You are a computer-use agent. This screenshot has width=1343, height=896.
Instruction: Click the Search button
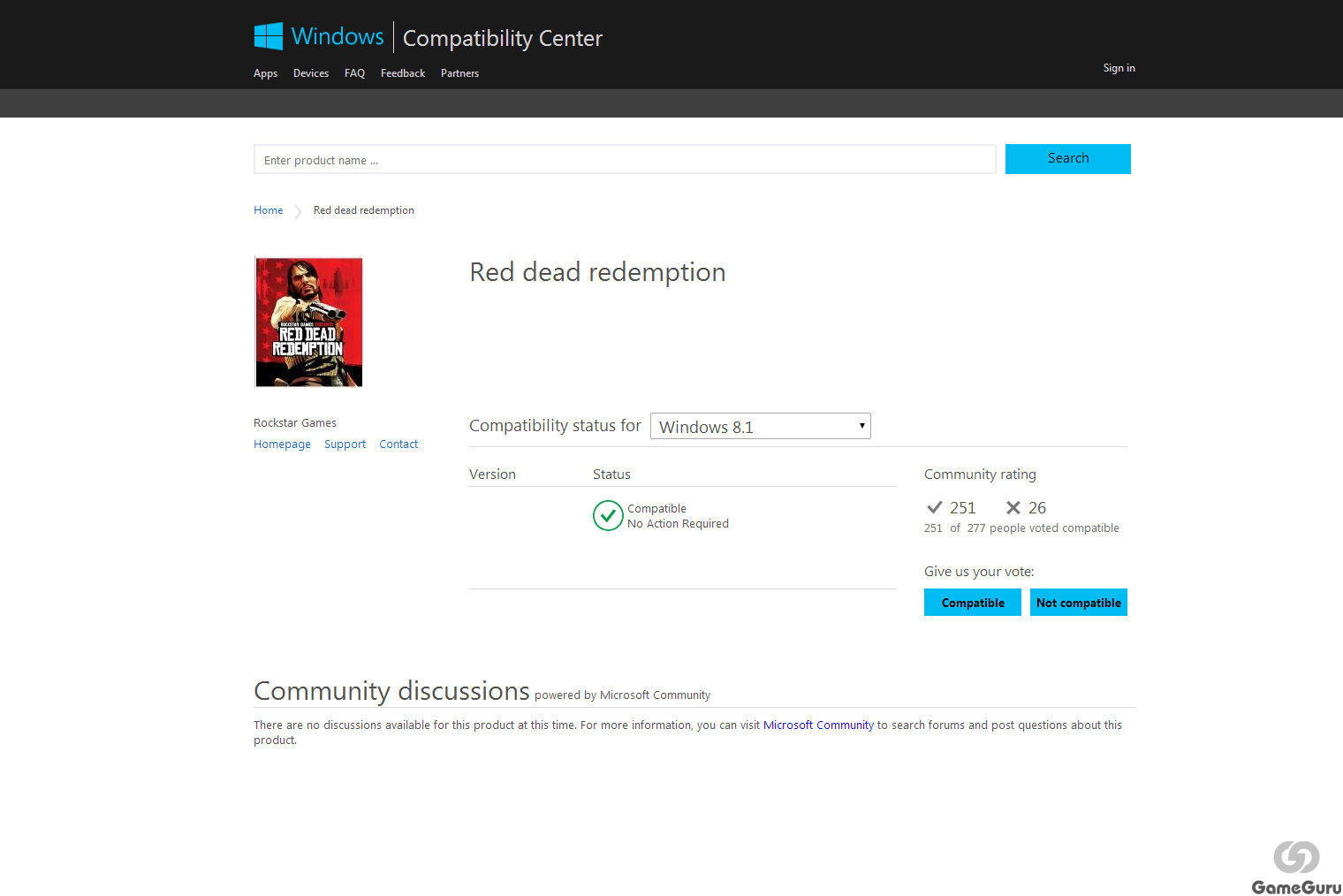[x=1068, y=159]
